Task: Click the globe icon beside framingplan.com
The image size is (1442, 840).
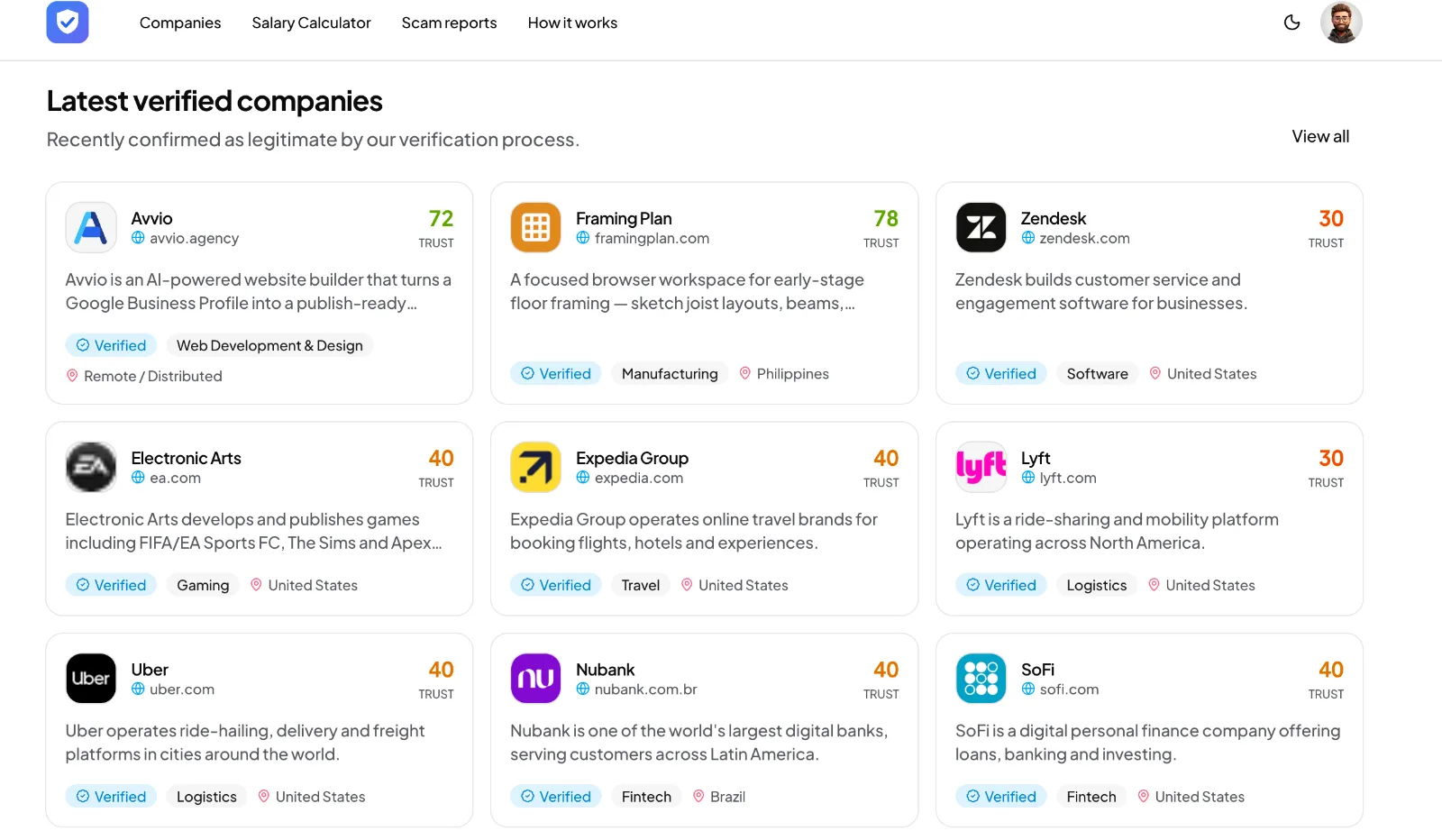Action: click(x=583, y=238)
